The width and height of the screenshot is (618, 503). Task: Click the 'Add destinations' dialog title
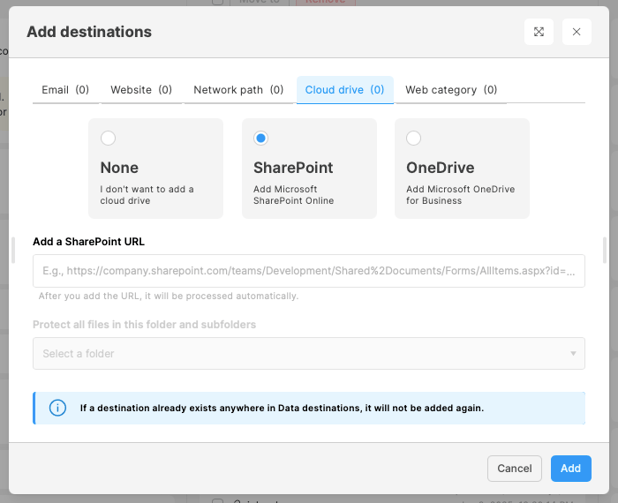(89, 32)
